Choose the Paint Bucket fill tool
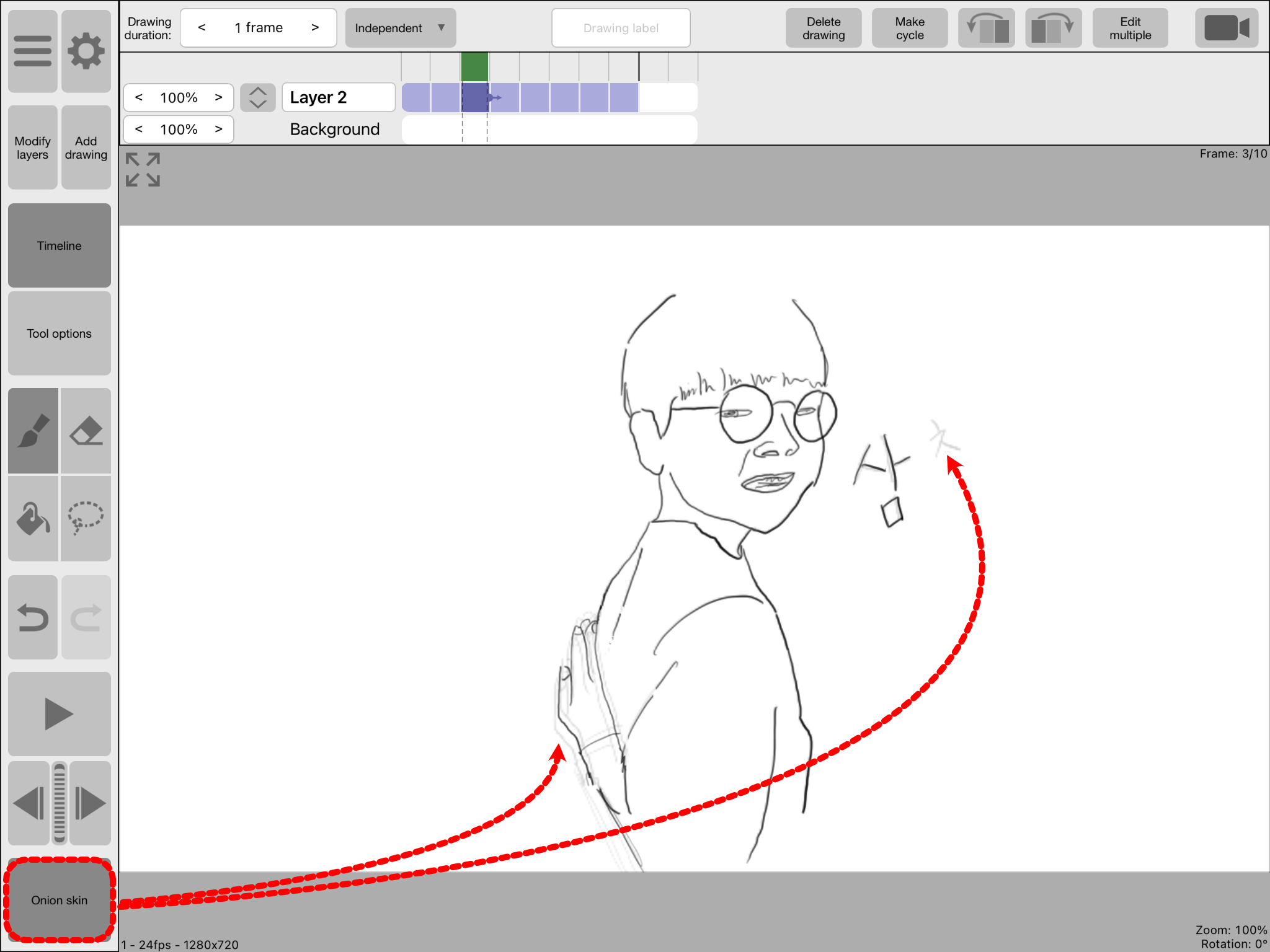Screen dimensions: 1270x952 click(x=33, y=519)
